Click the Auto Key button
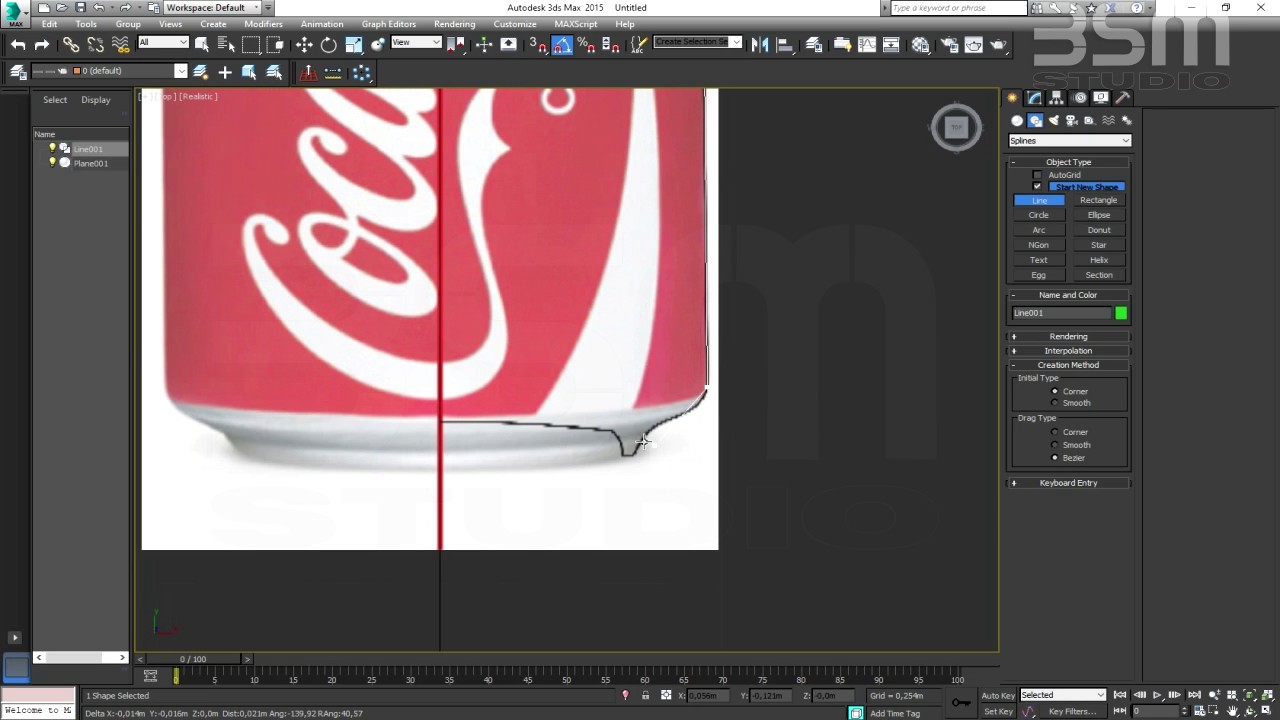Screen dimensions: 1280x720 coord(997,696)
